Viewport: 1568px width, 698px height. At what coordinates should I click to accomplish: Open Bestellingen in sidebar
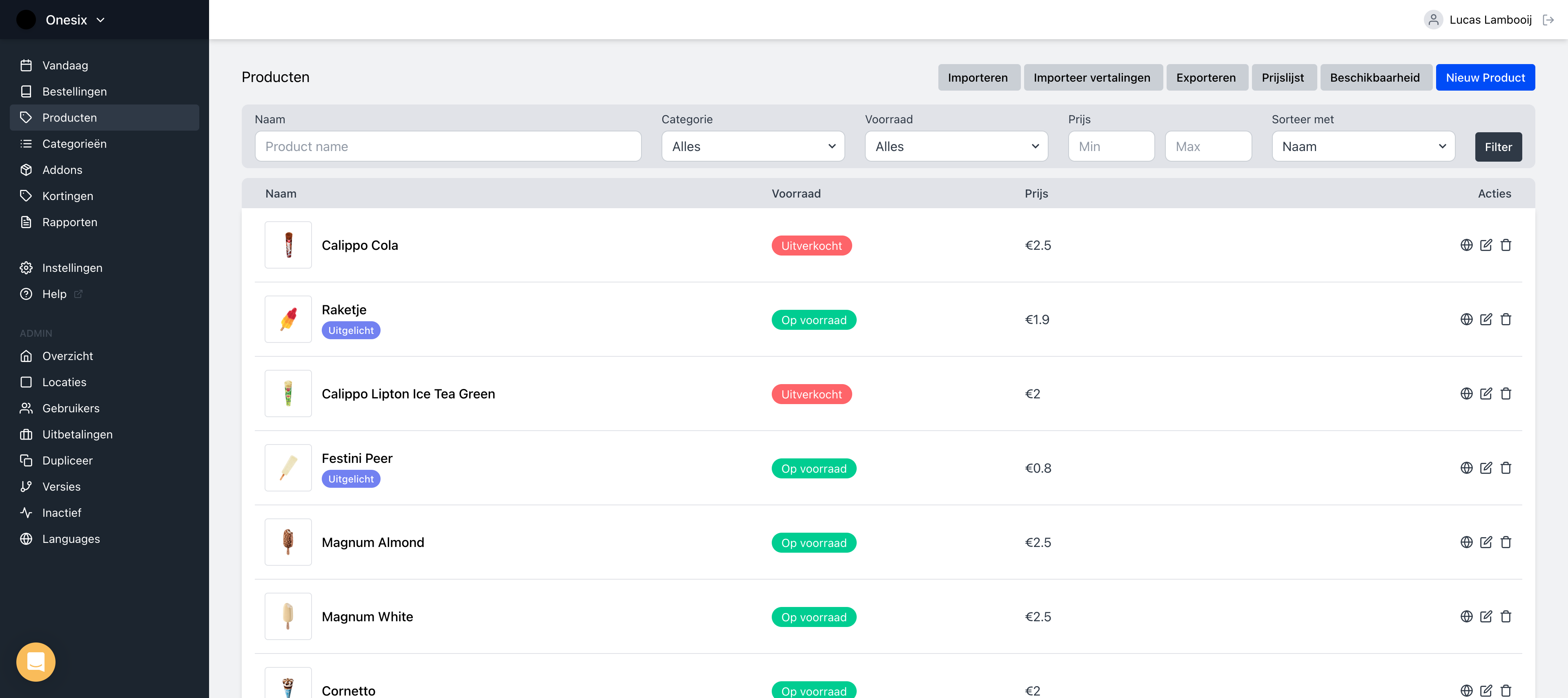104,91
